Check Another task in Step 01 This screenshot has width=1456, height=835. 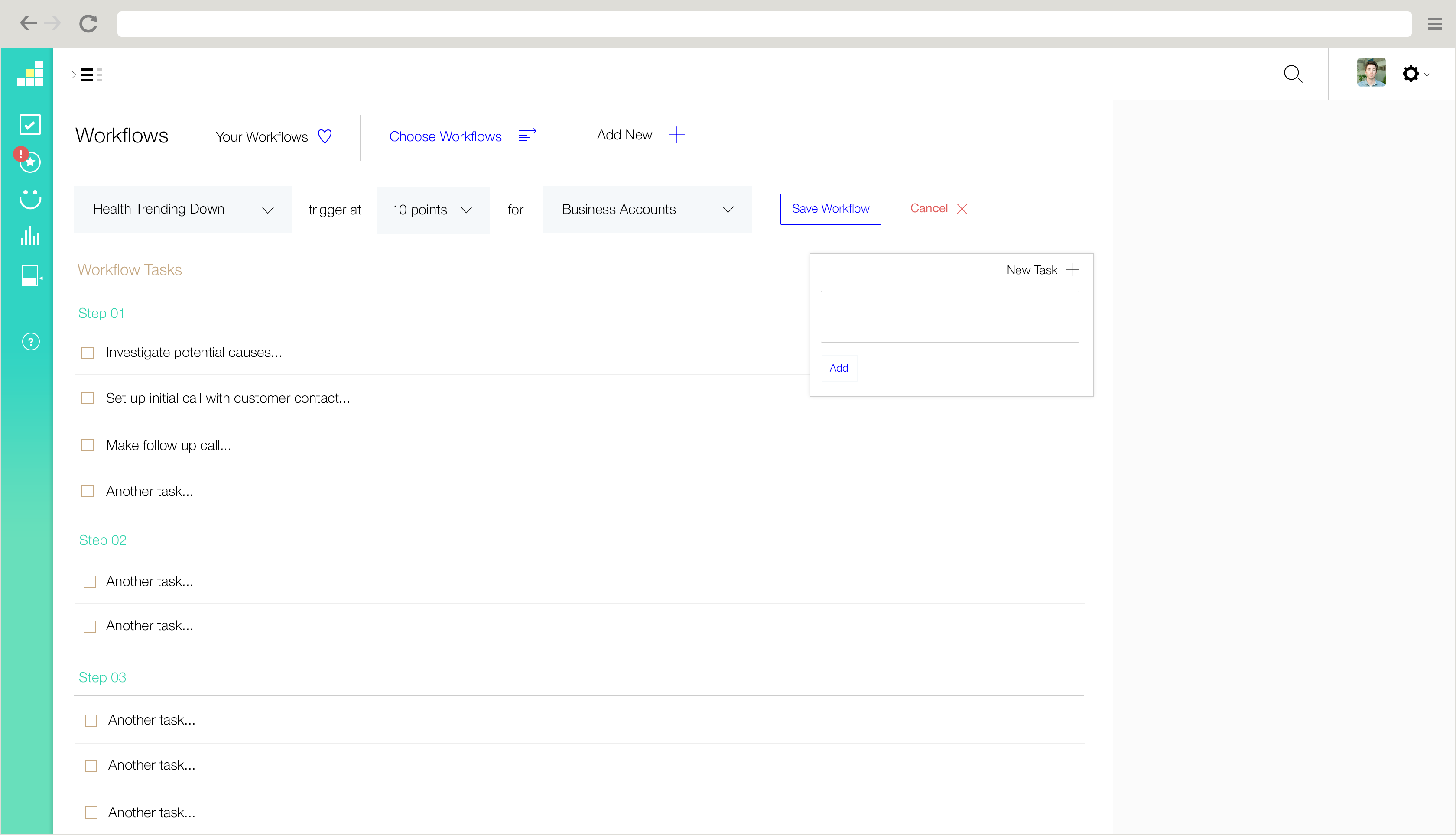point(87,492)
